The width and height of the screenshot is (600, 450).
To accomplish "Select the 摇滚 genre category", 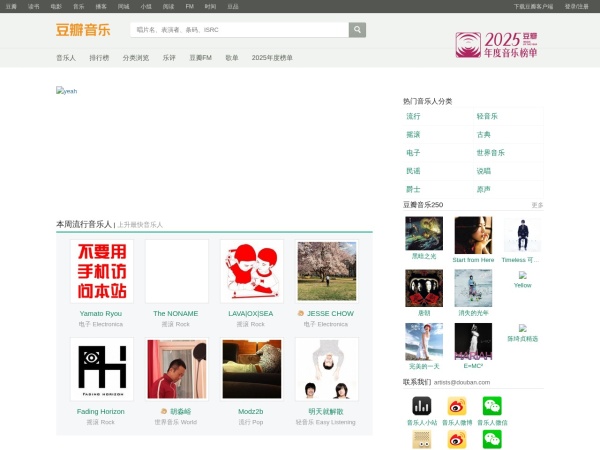I will [413, 135].
